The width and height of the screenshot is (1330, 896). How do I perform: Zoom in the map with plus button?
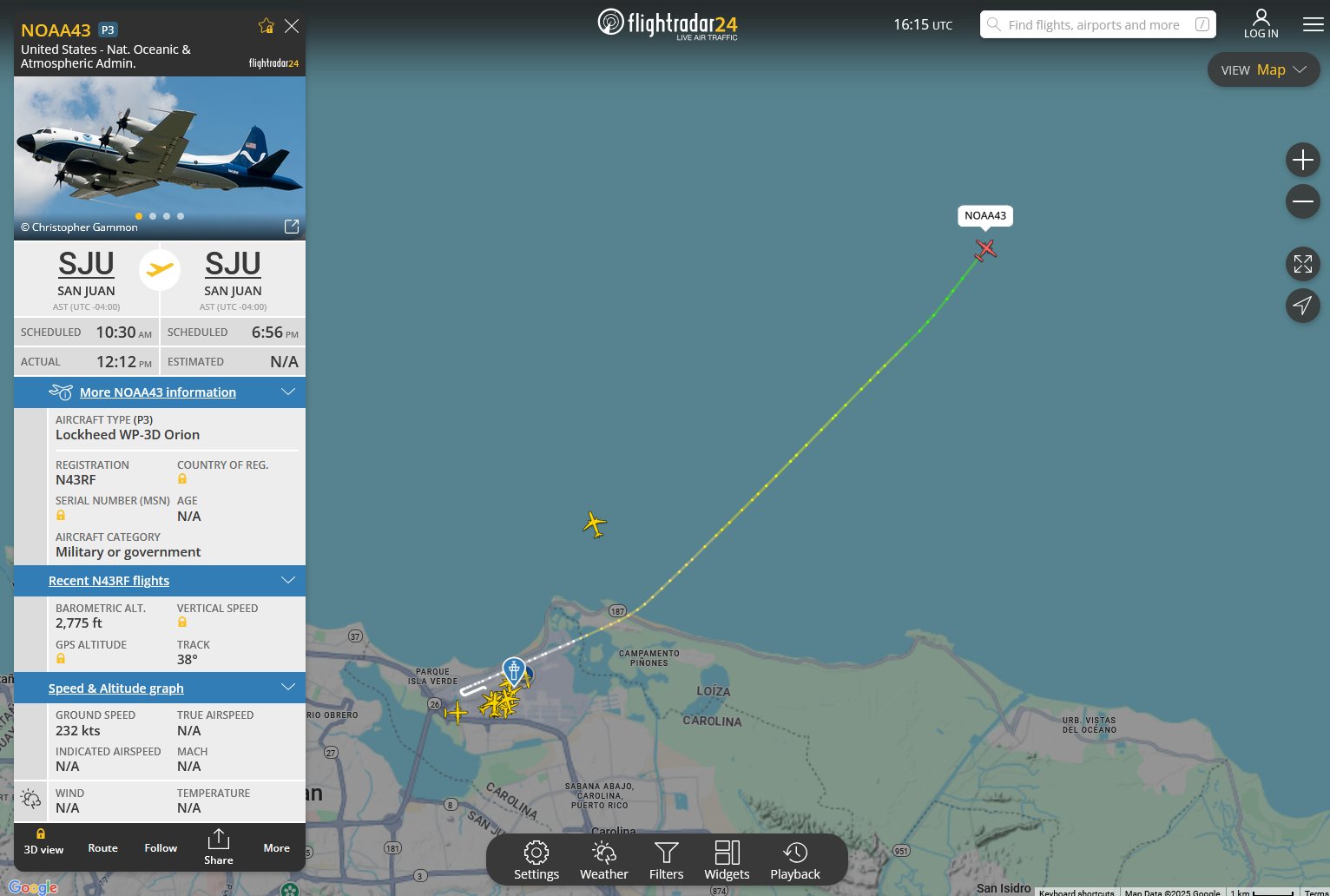tap(1302, 160)
